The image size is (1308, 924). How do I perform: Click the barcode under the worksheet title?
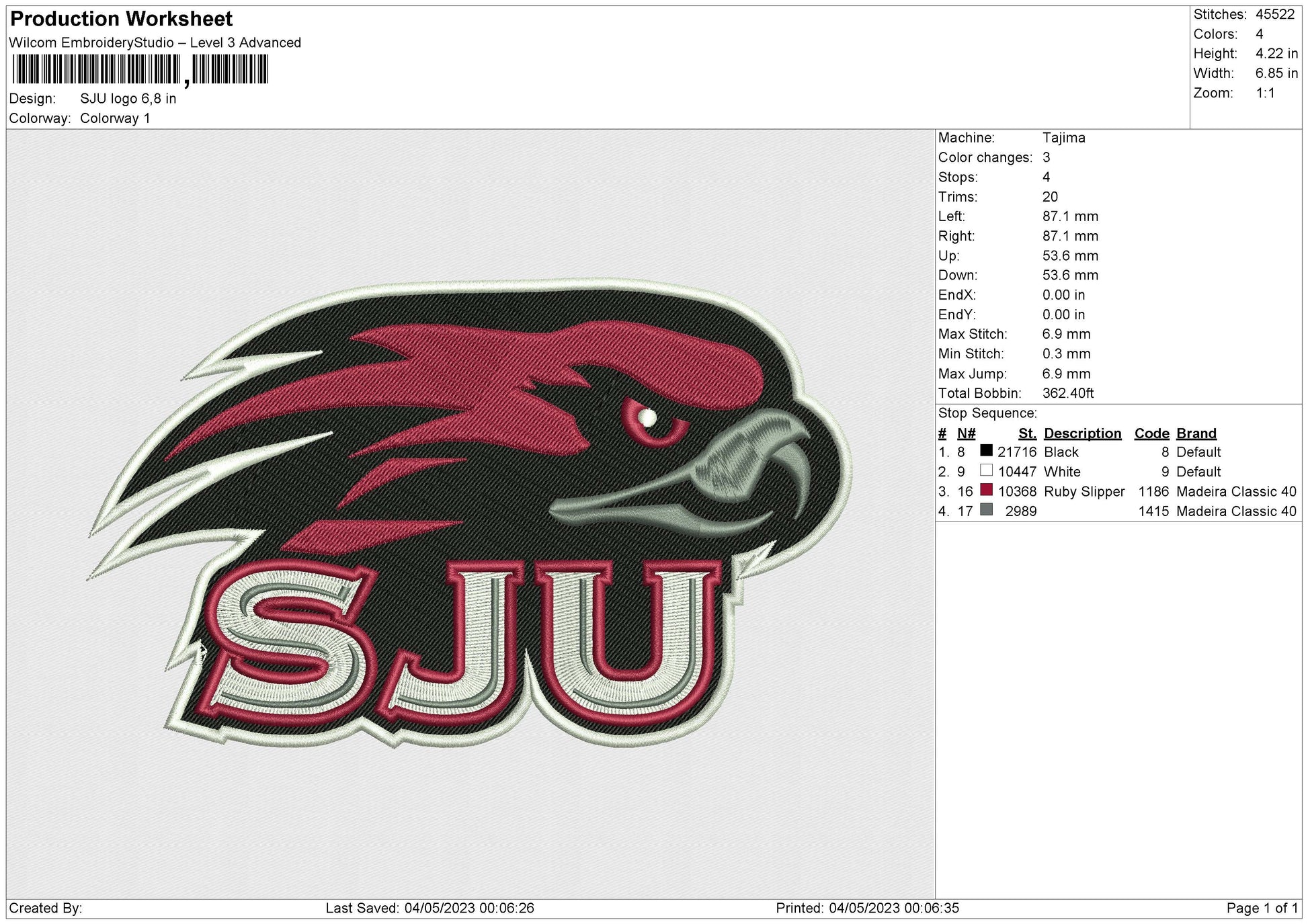tap(140, 70)
